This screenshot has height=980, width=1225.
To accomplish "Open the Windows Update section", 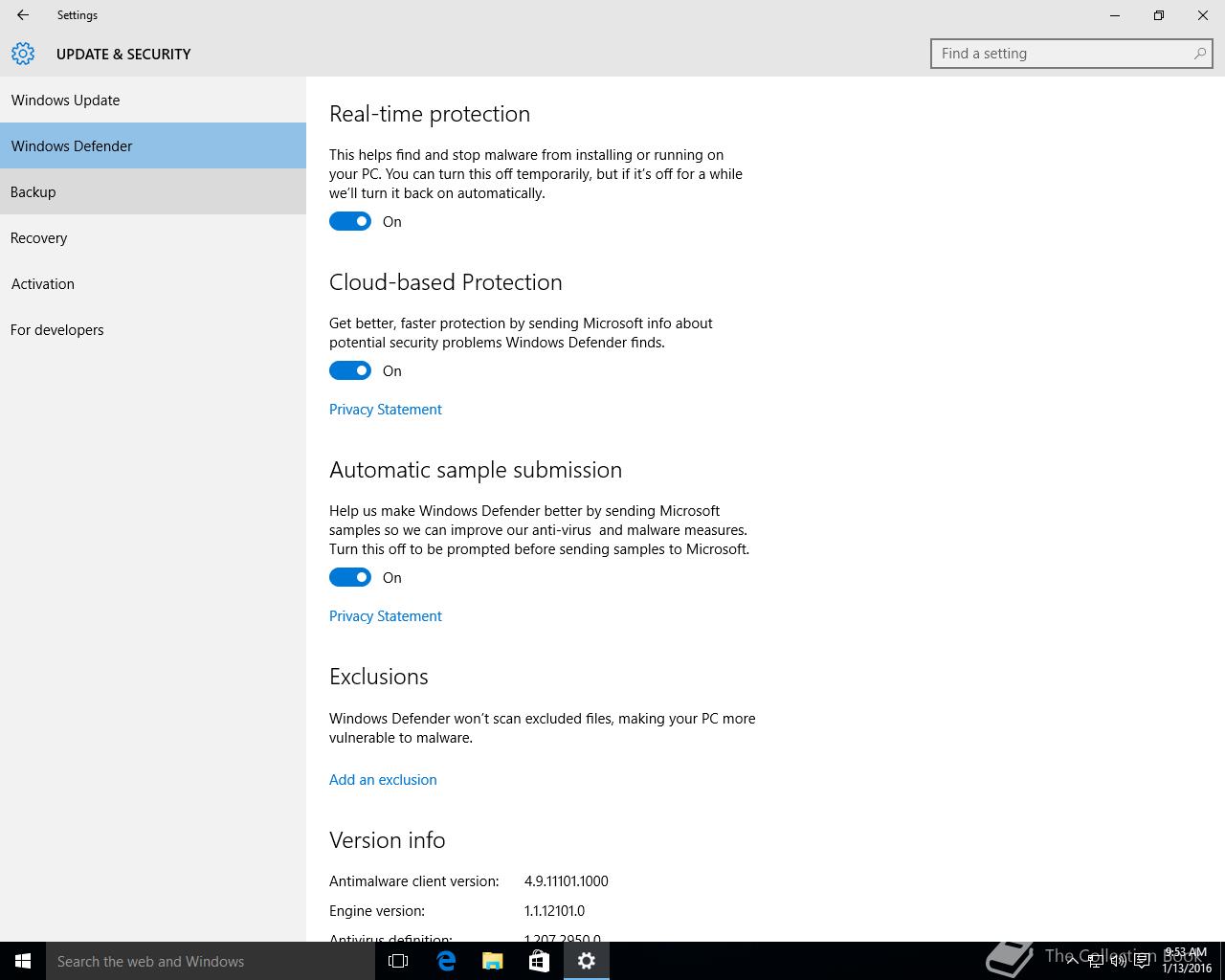I will coord(153,100).
